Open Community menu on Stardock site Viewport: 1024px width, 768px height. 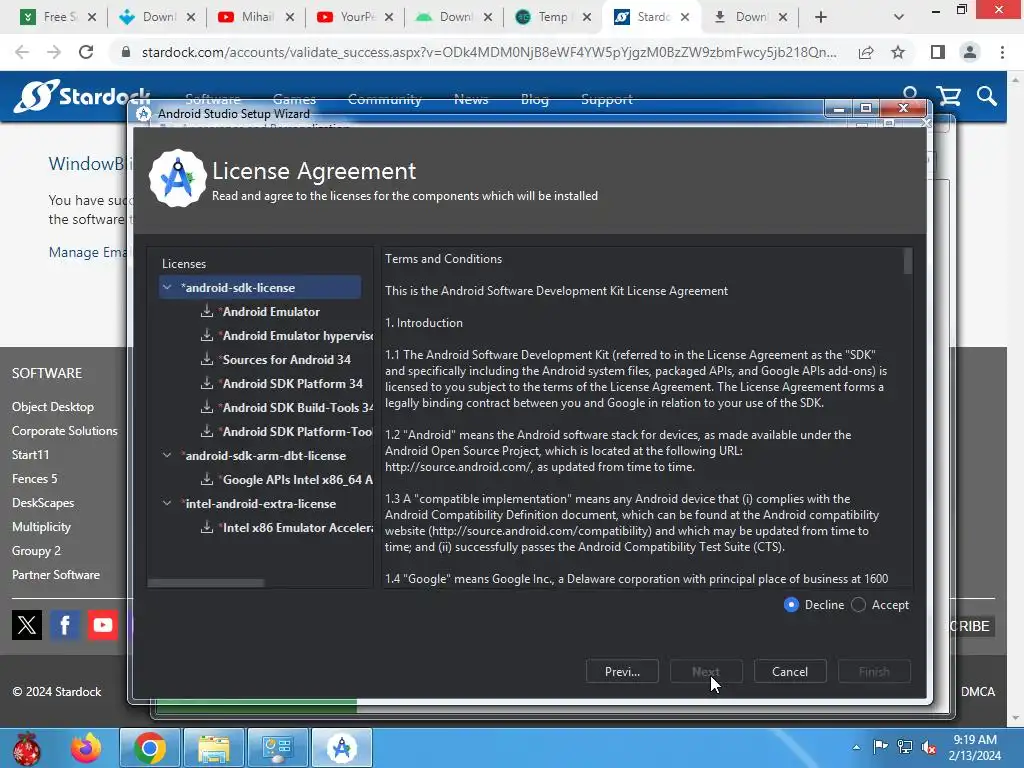tap(385, 99)
